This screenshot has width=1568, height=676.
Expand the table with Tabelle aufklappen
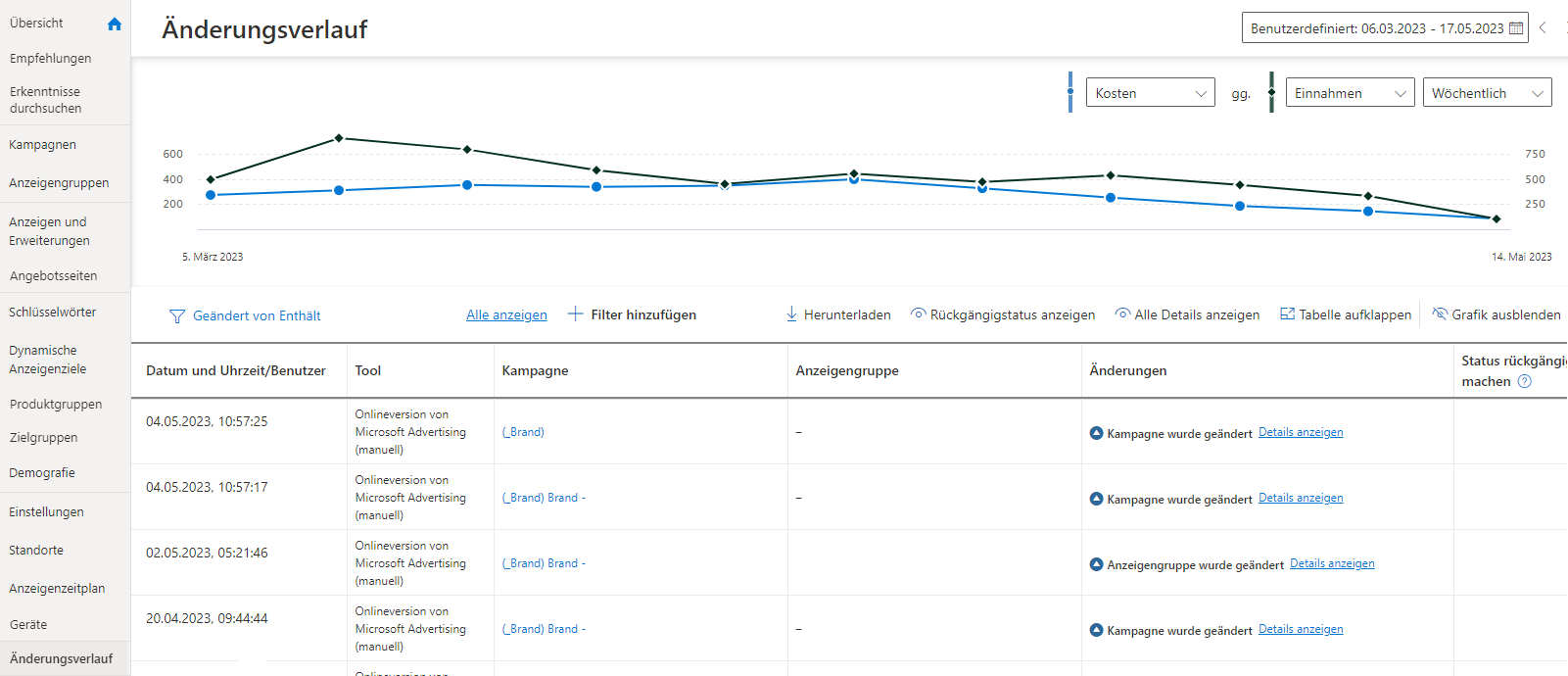1346,314
